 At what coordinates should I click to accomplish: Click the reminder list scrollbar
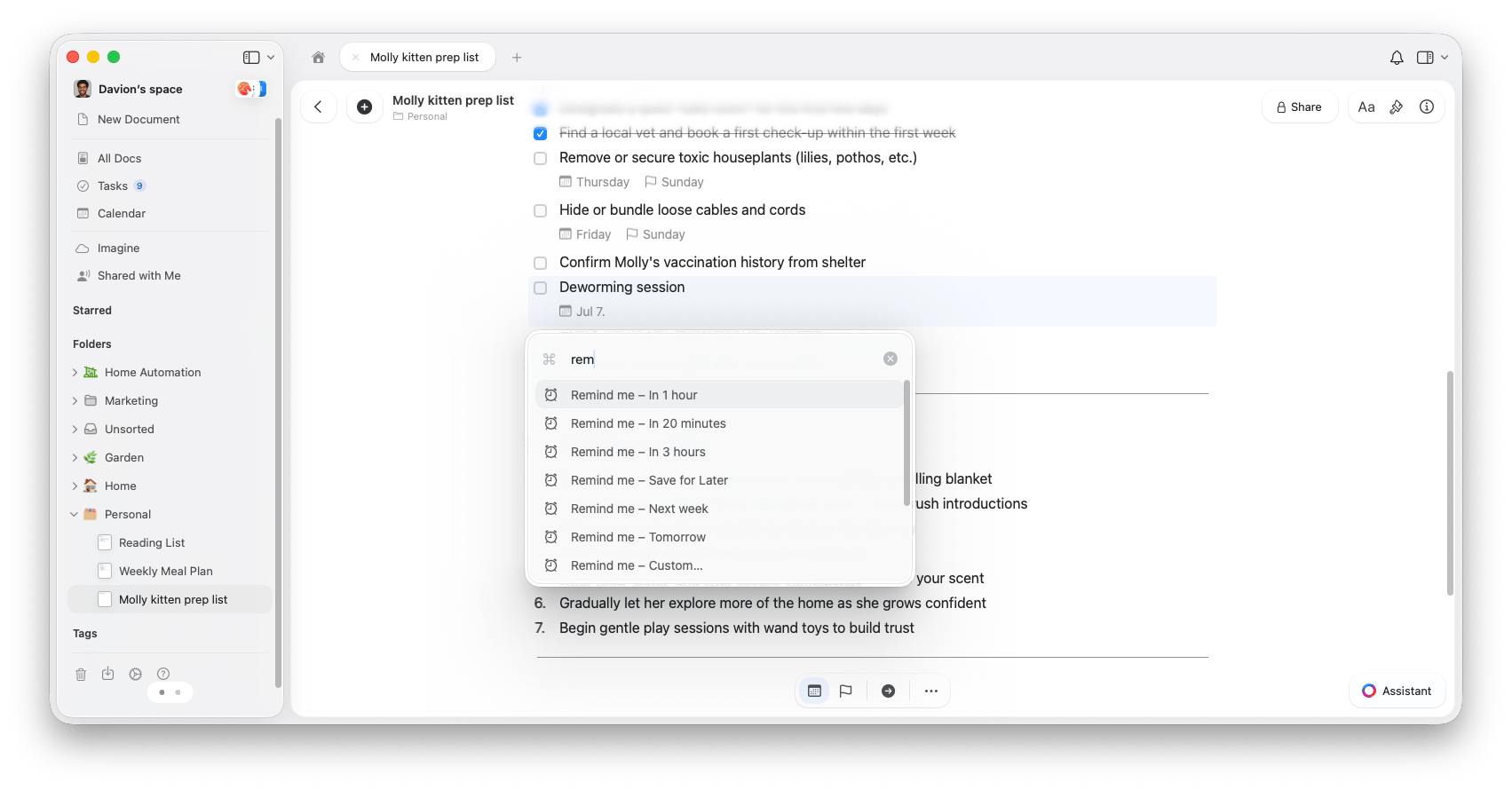[x=906, y=444]
